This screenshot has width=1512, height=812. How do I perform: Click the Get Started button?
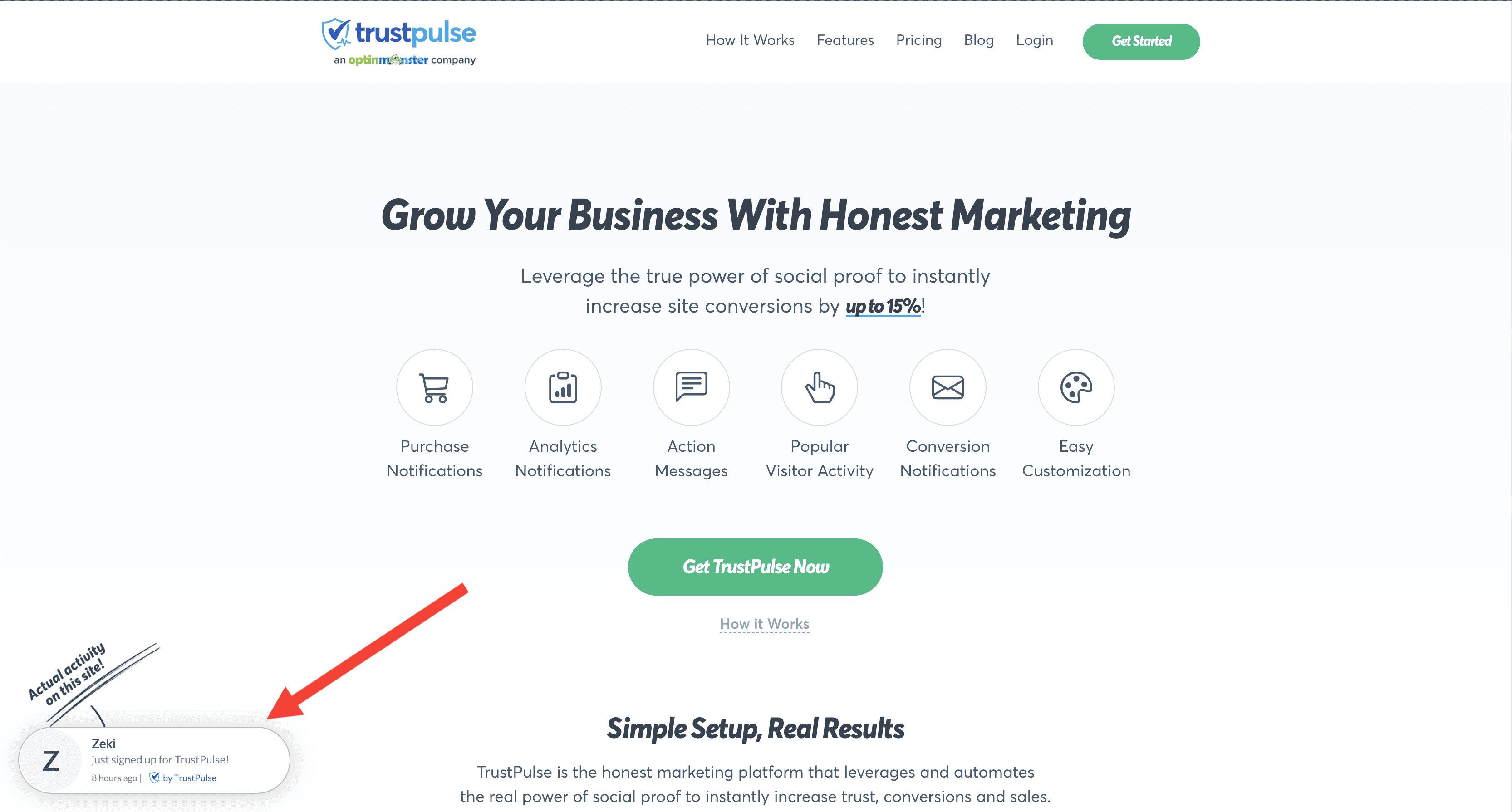pos(1140,40)
